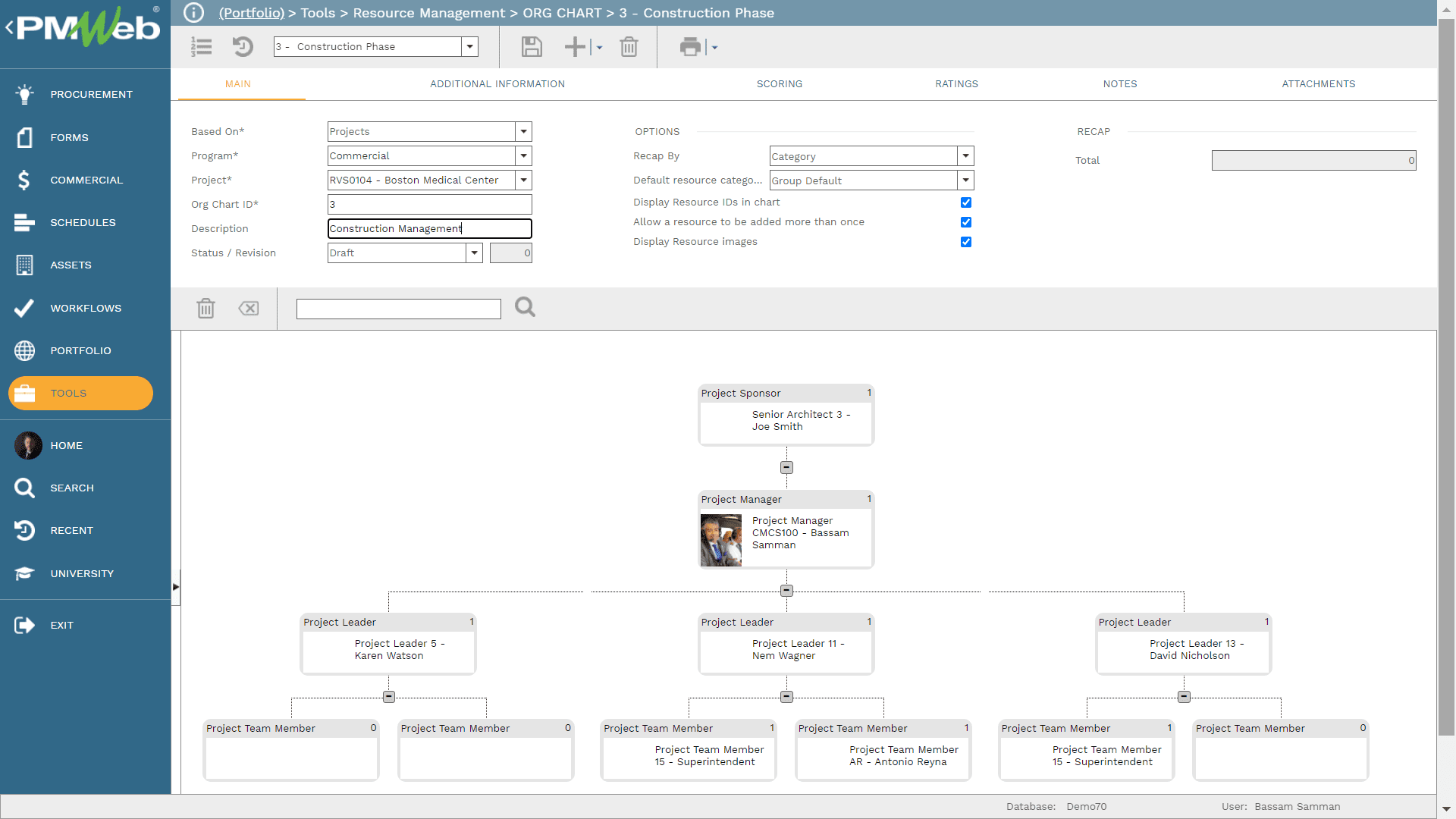Select team member AR - Antonio Reyna node
Screen dimensions: 1456x819
click(883, 750)
